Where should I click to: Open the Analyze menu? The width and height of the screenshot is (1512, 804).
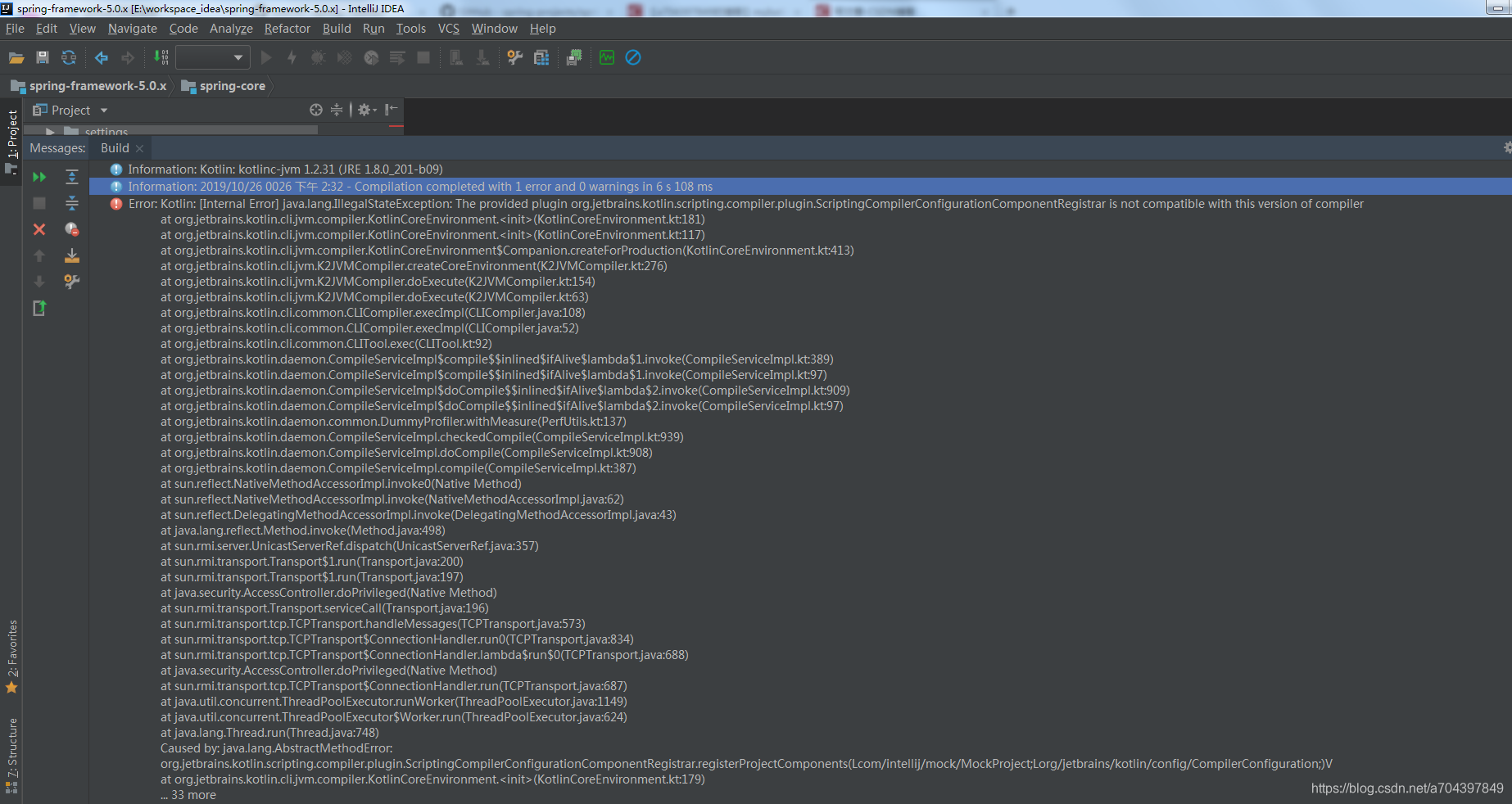point(231,29)
